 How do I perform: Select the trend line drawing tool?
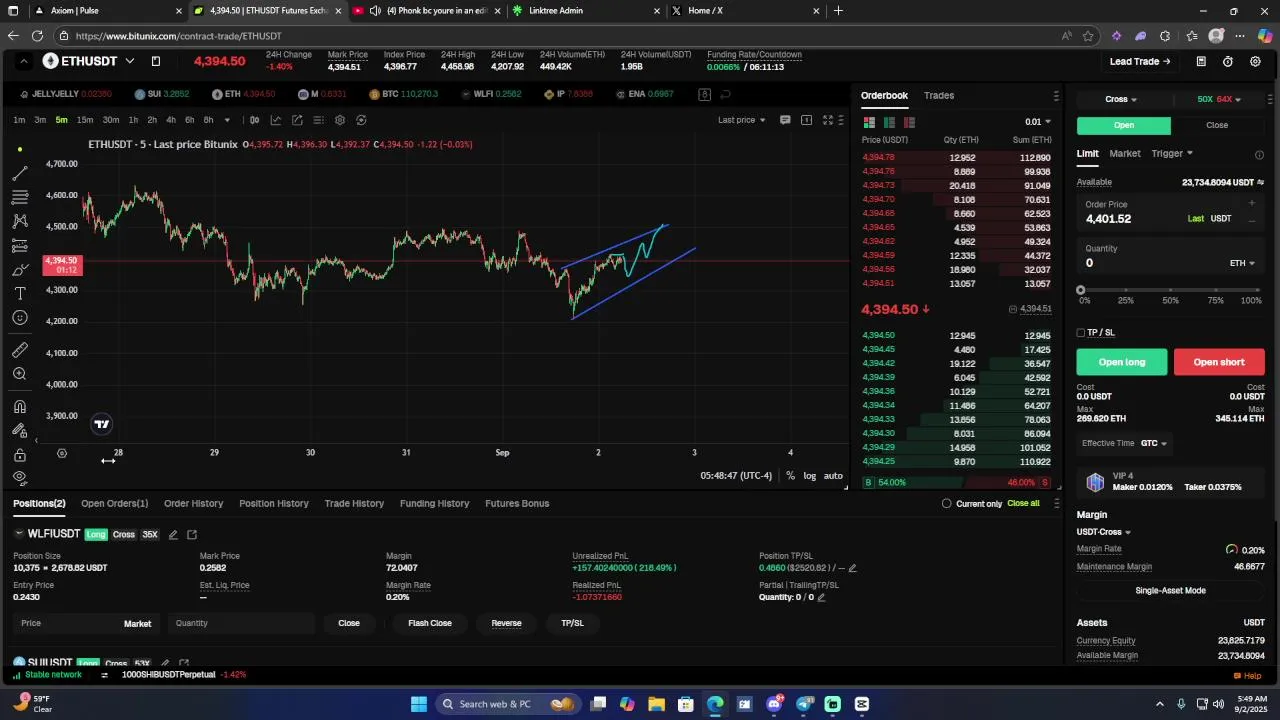19,173
